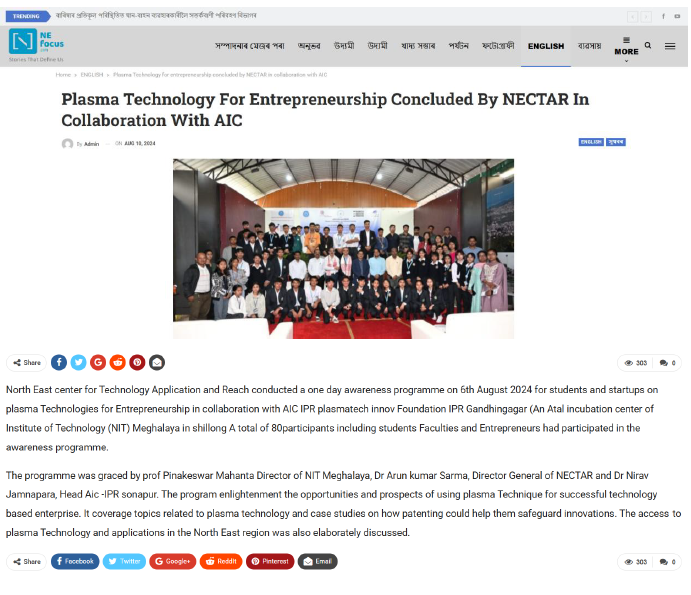Share article via round Twitter icon
Screen dimensions: 691x595
(x=78, y=363)
